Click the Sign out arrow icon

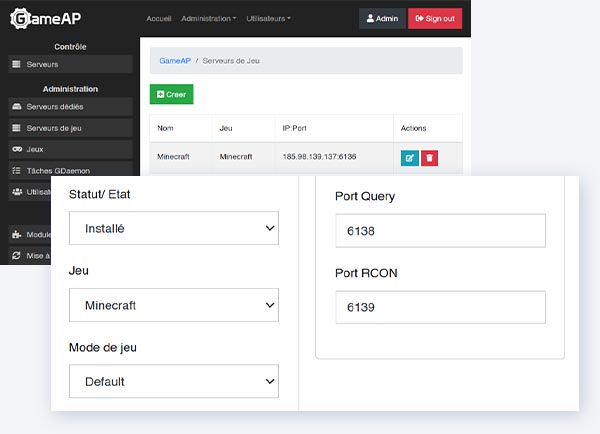point(419,18)
